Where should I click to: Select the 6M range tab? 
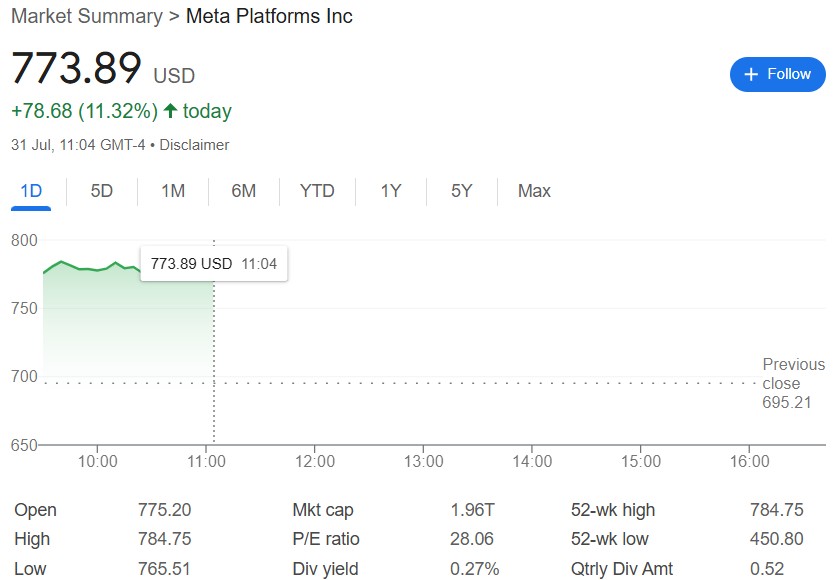244,191
